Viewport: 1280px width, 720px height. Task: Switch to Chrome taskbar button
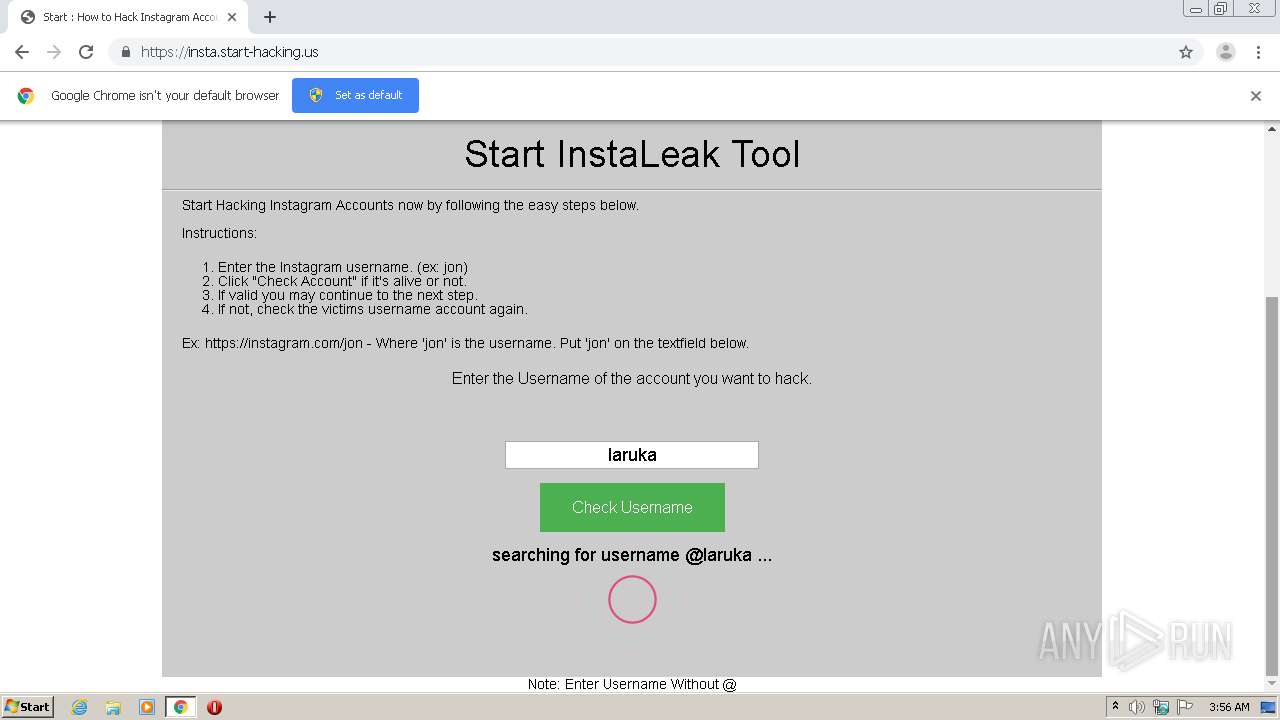181,707
